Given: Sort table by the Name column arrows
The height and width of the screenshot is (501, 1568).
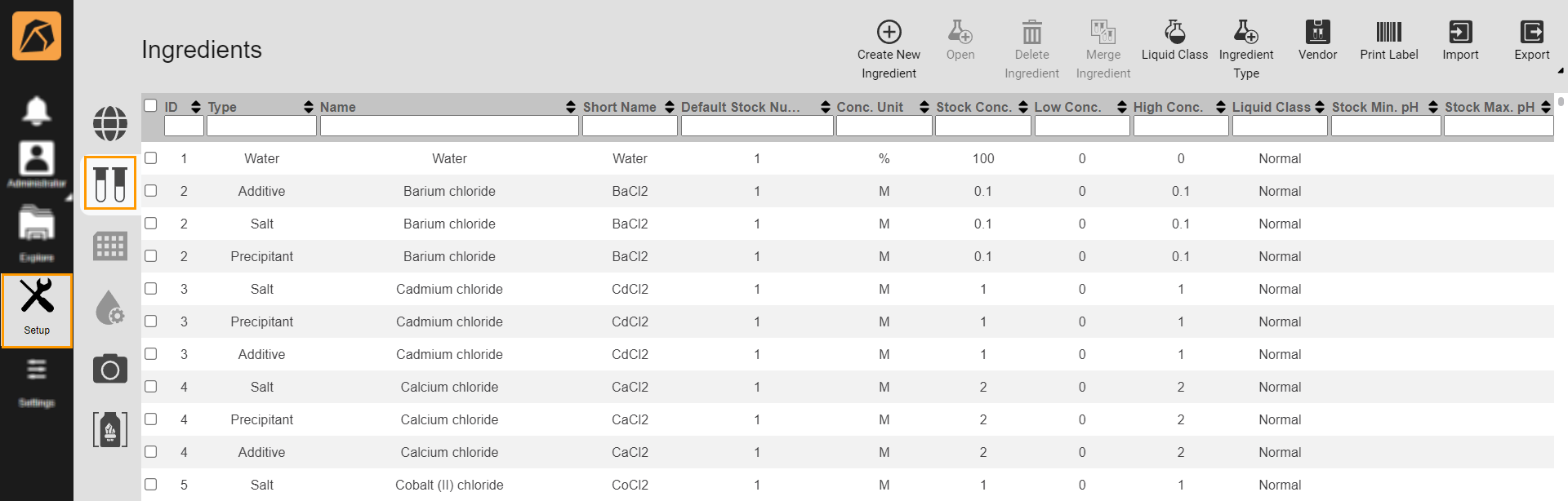Looking at the screenshot, I should 570,107.
